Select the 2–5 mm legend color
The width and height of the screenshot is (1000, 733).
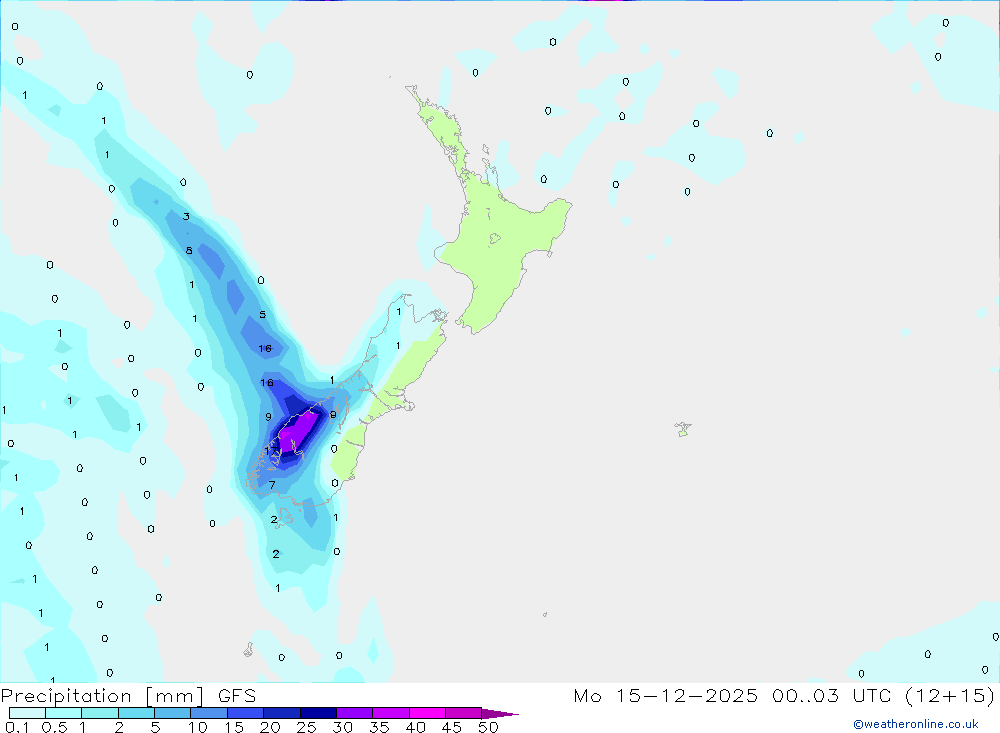tap(136, 713)
